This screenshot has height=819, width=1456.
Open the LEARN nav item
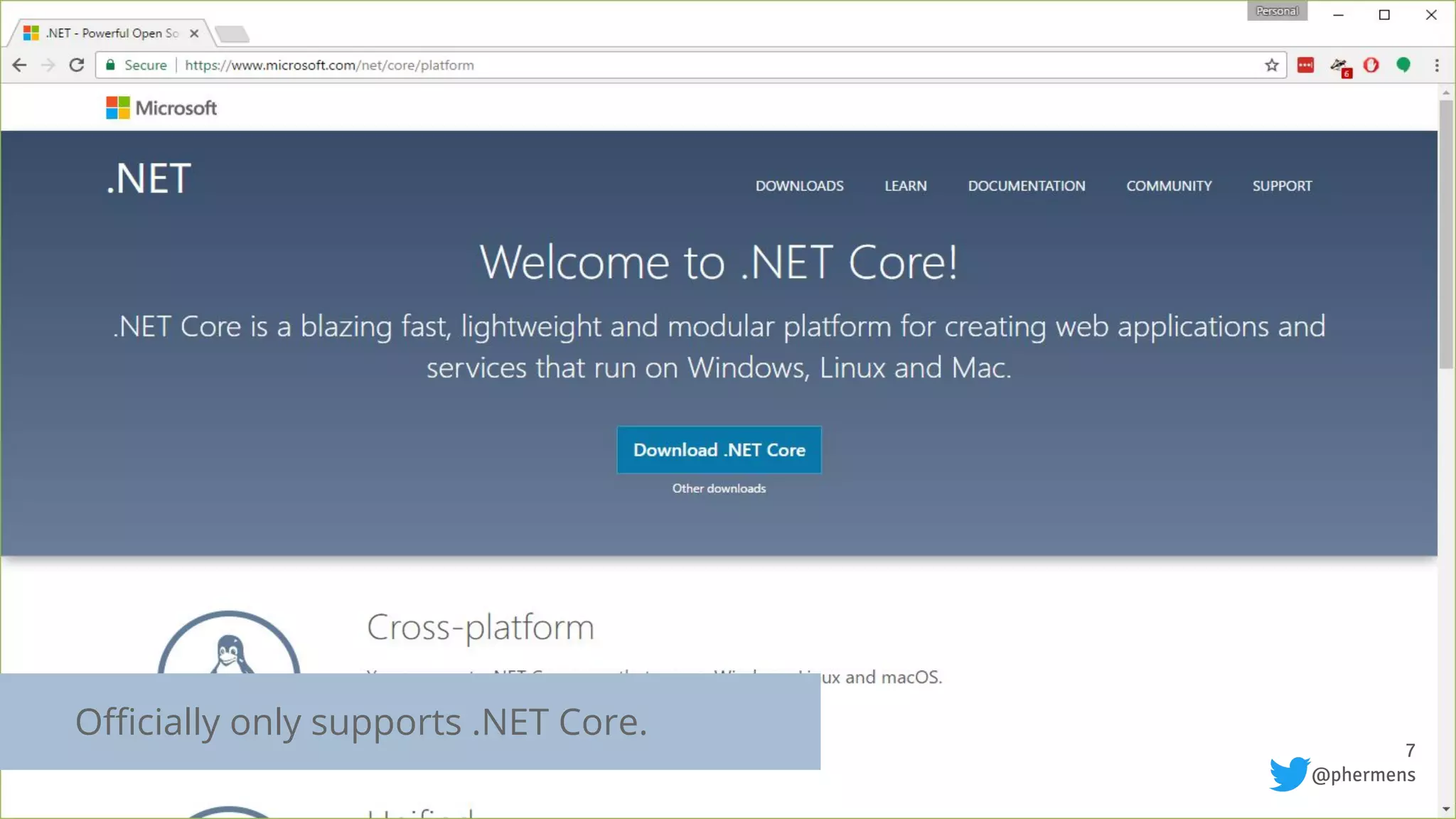905,186
